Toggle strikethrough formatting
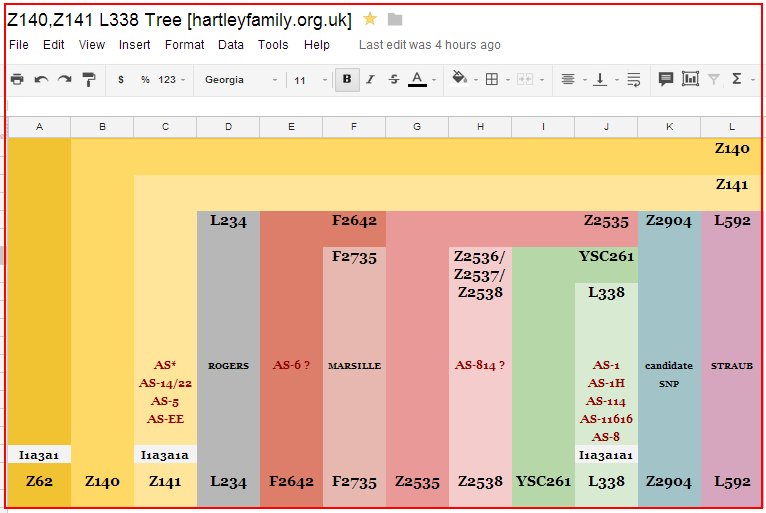766x513 pixels. (x=394, y=80)
